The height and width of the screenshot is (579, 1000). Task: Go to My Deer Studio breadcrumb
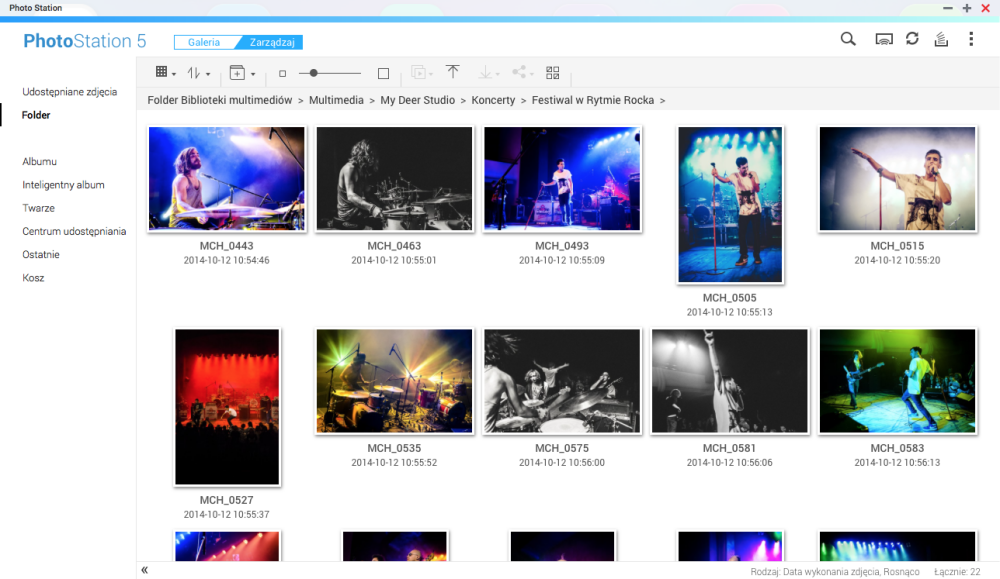click(x=418, y=100)
